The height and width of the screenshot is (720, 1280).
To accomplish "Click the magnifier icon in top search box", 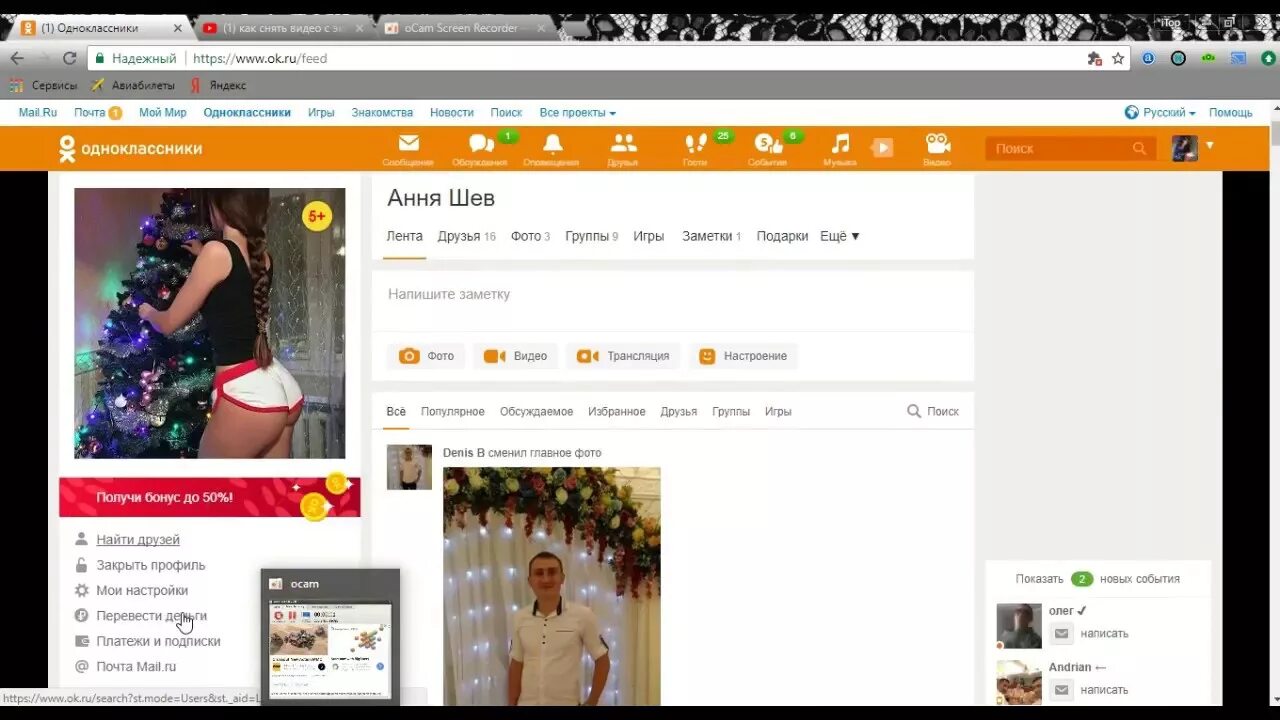I will (1139, 148).
